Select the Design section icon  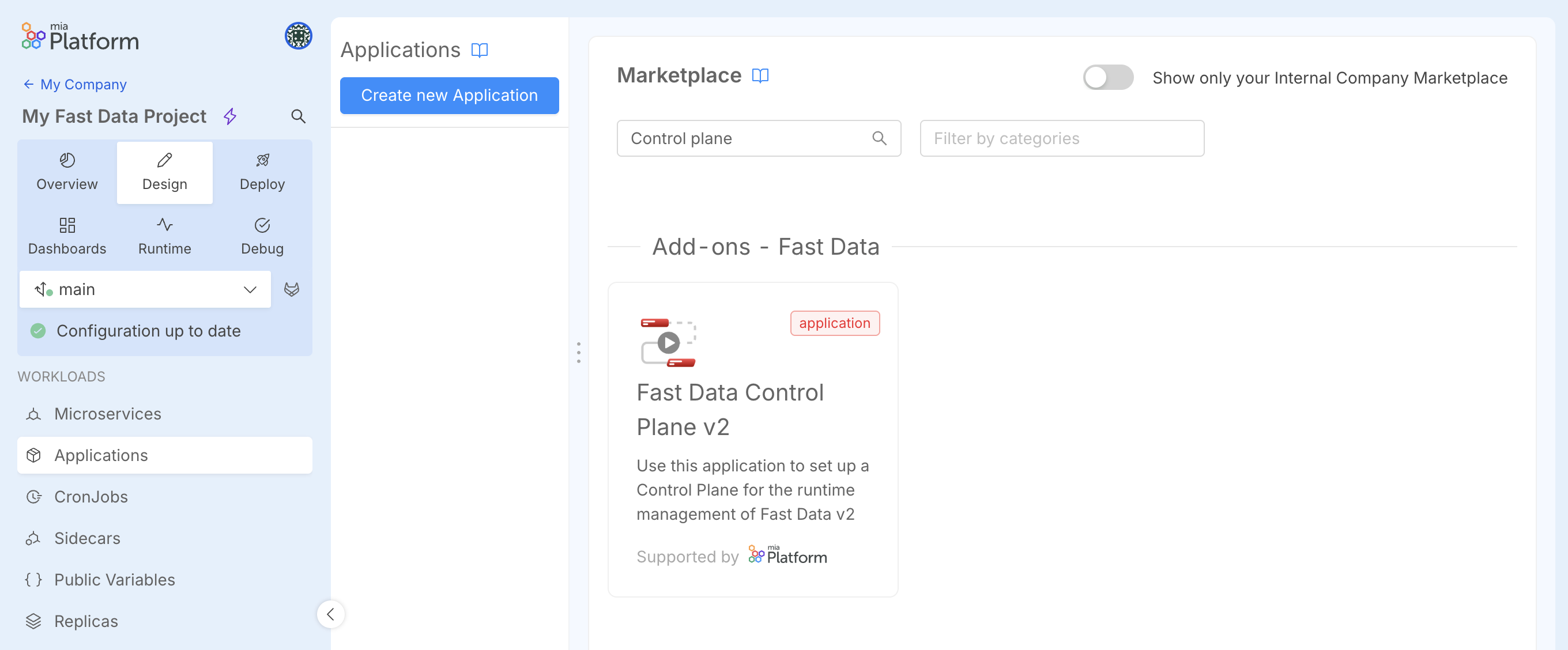tap(164, 160)
